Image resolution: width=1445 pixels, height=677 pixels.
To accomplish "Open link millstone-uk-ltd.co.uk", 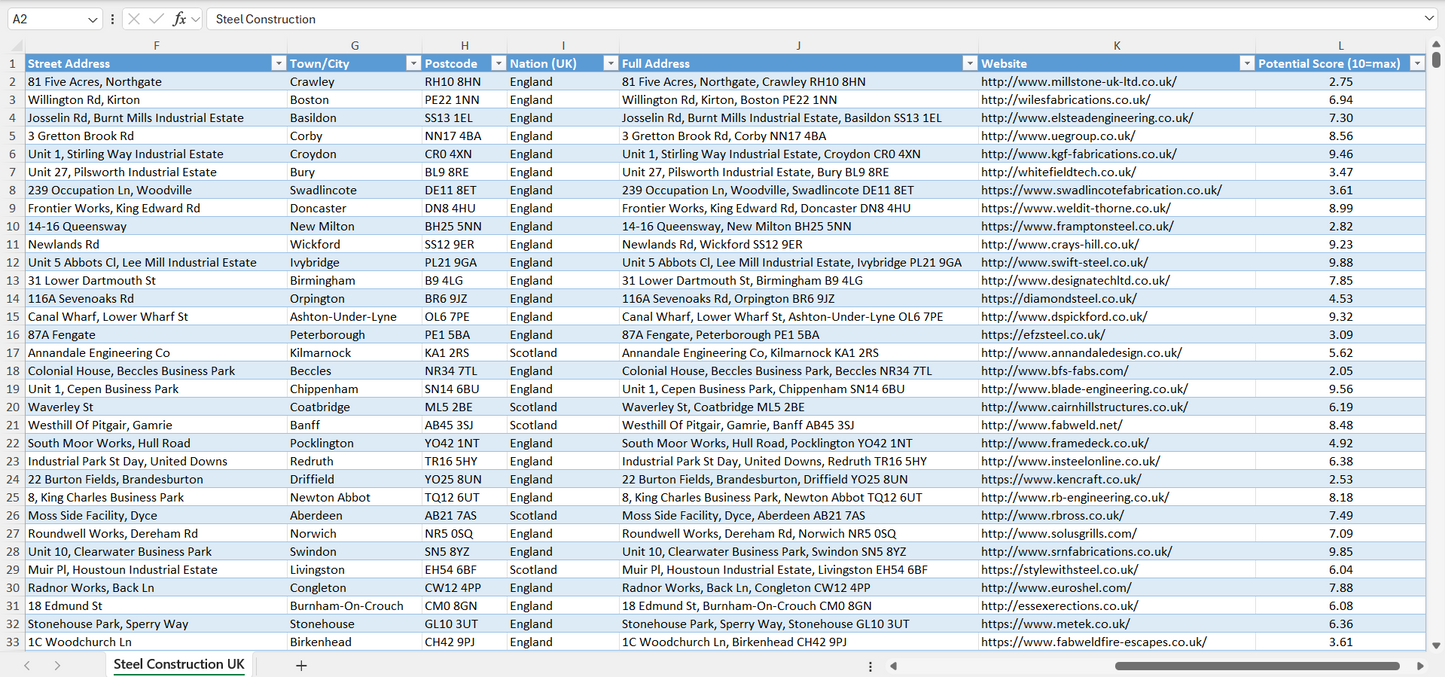I will coord(1078,82).
